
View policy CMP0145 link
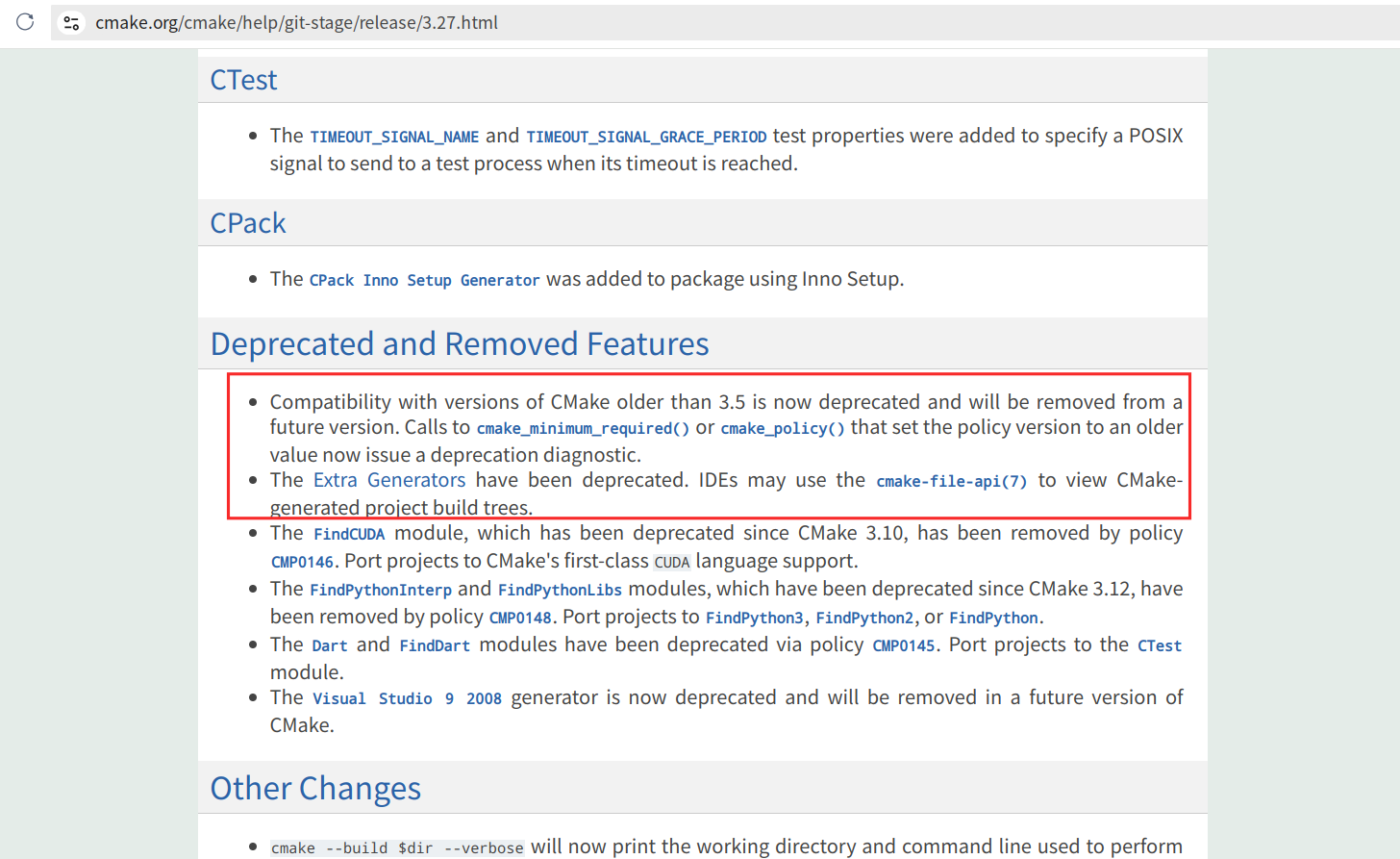(903, 645)
